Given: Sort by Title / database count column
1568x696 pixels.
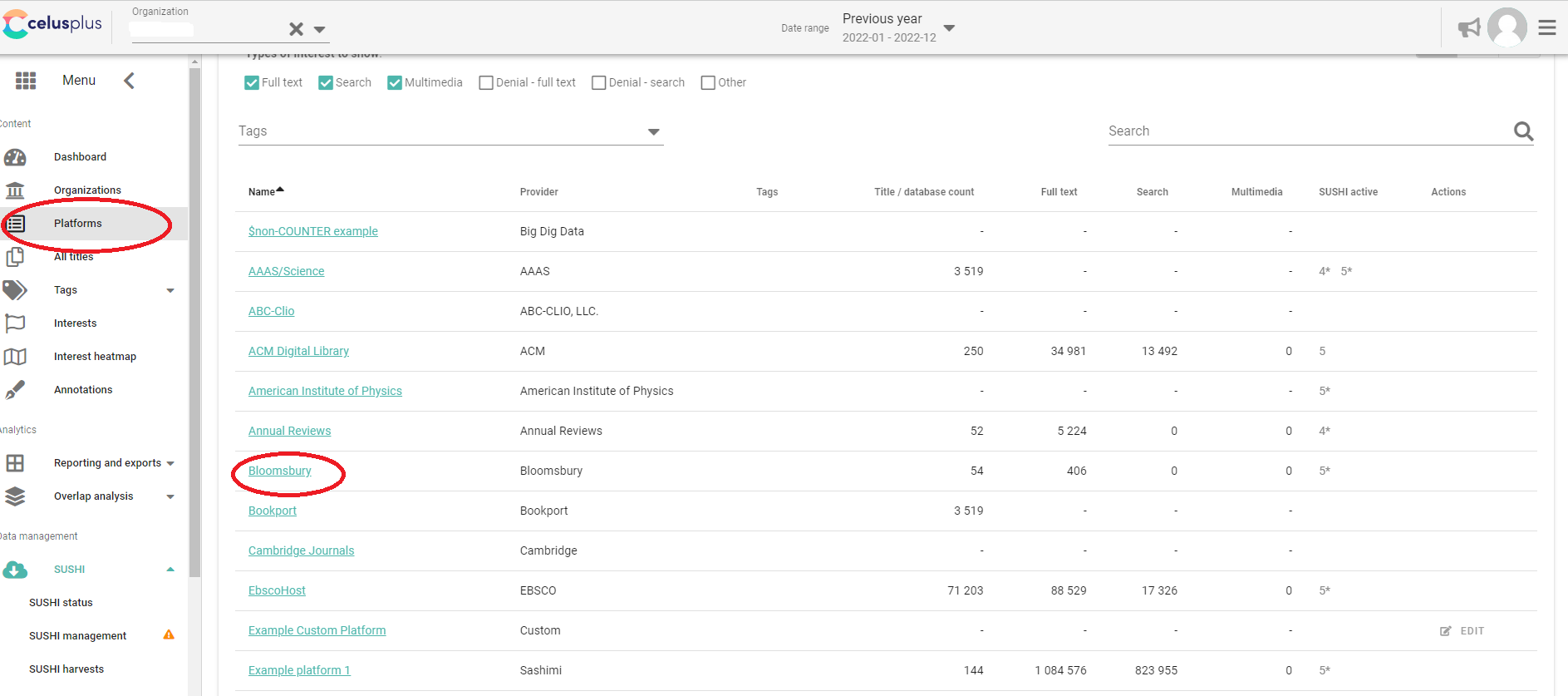Looking at the screenshot, I should click(x=923, y=192).
